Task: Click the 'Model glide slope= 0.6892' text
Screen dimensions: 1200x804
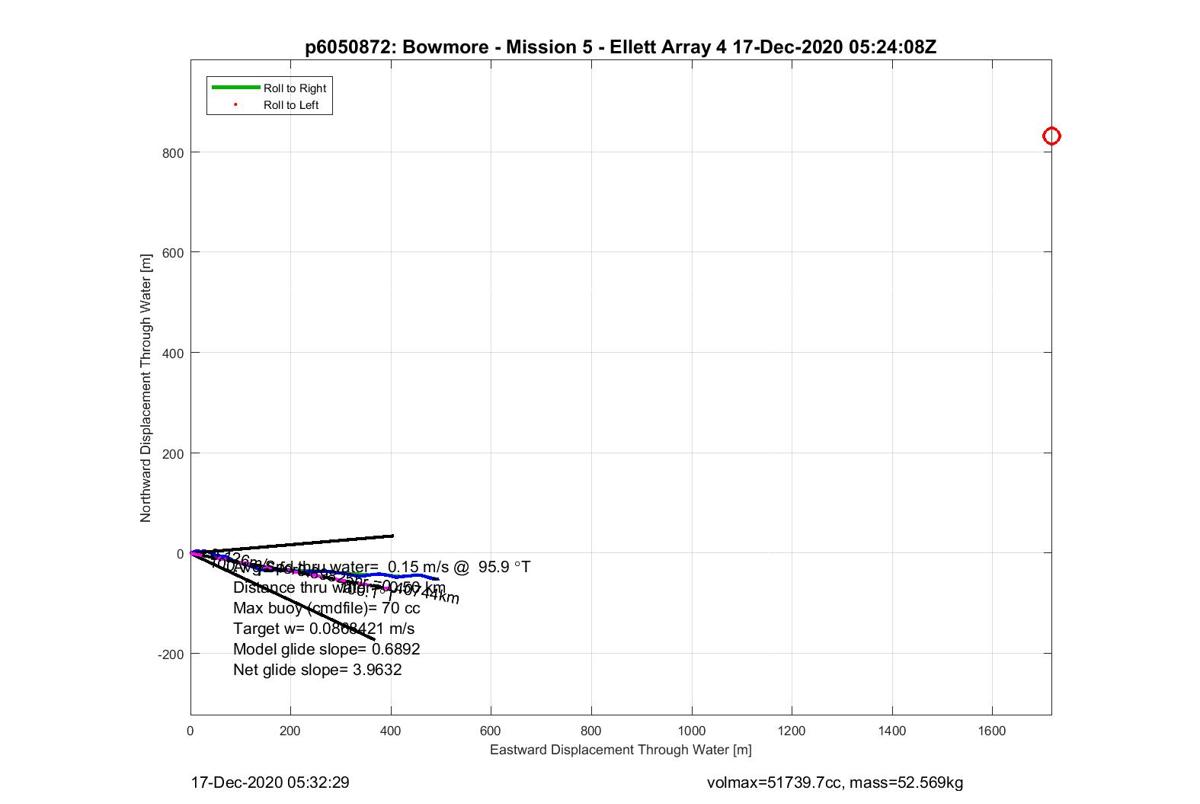Action: [x=326, y=649]
